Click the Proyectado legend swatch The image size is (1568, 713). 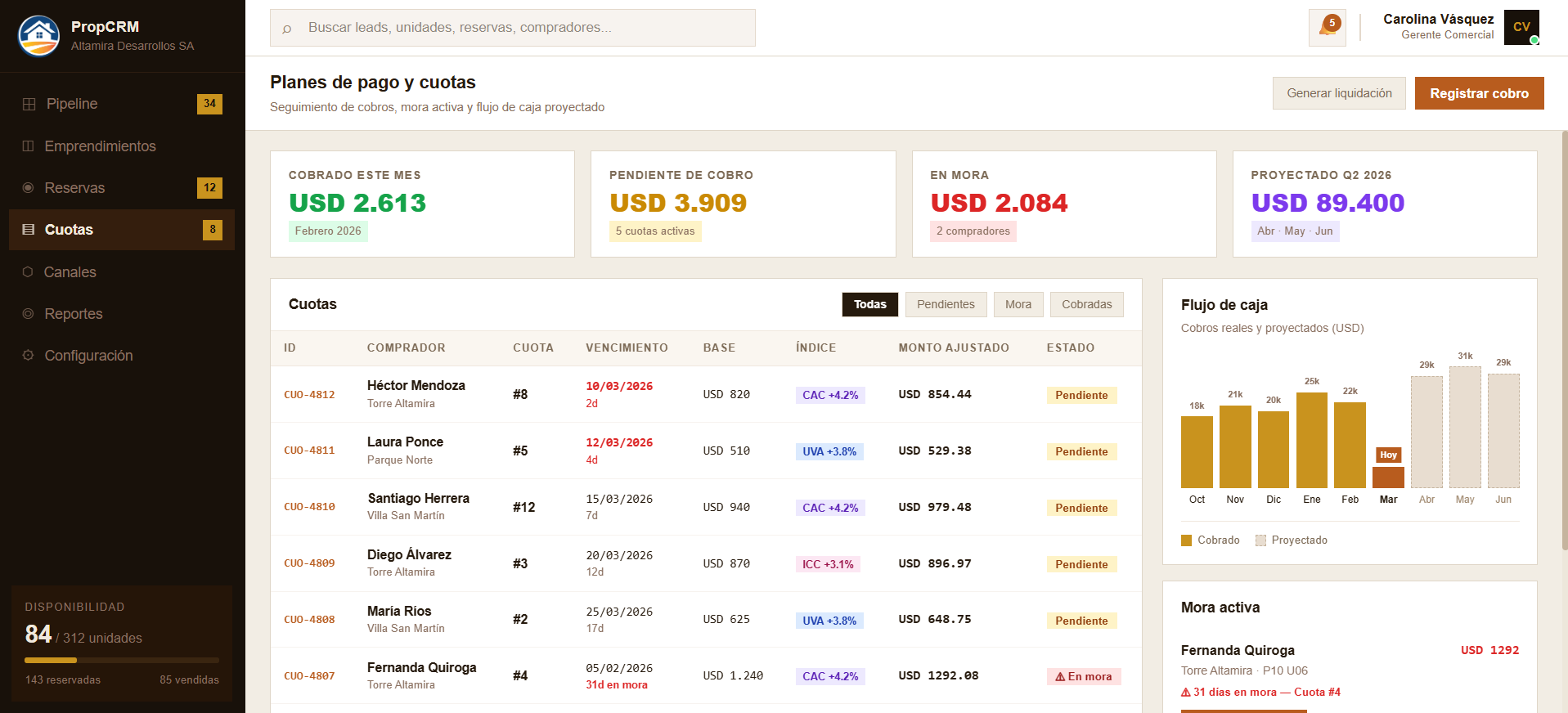[1260, 540]
